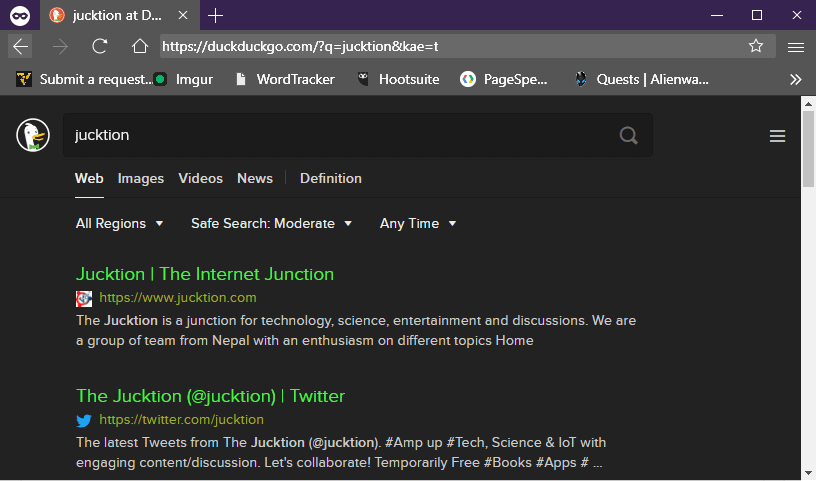This screenshot has height=481, width=816.
Task: Click the scrollbar down arrow
Action: (808, 473)
